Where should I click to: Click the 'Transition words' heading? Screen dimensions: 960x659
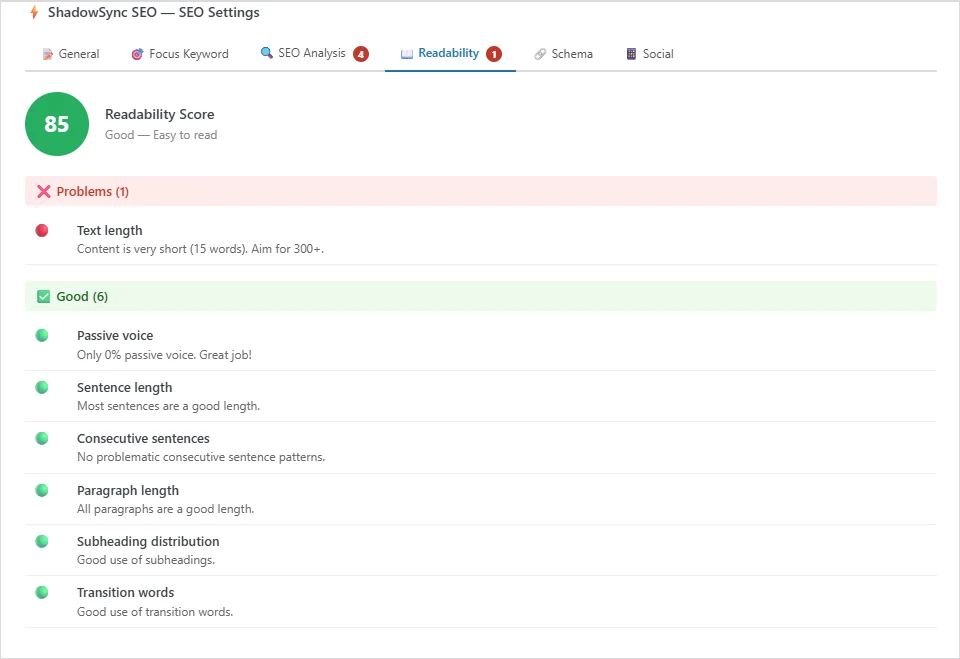tap(126, 592)
